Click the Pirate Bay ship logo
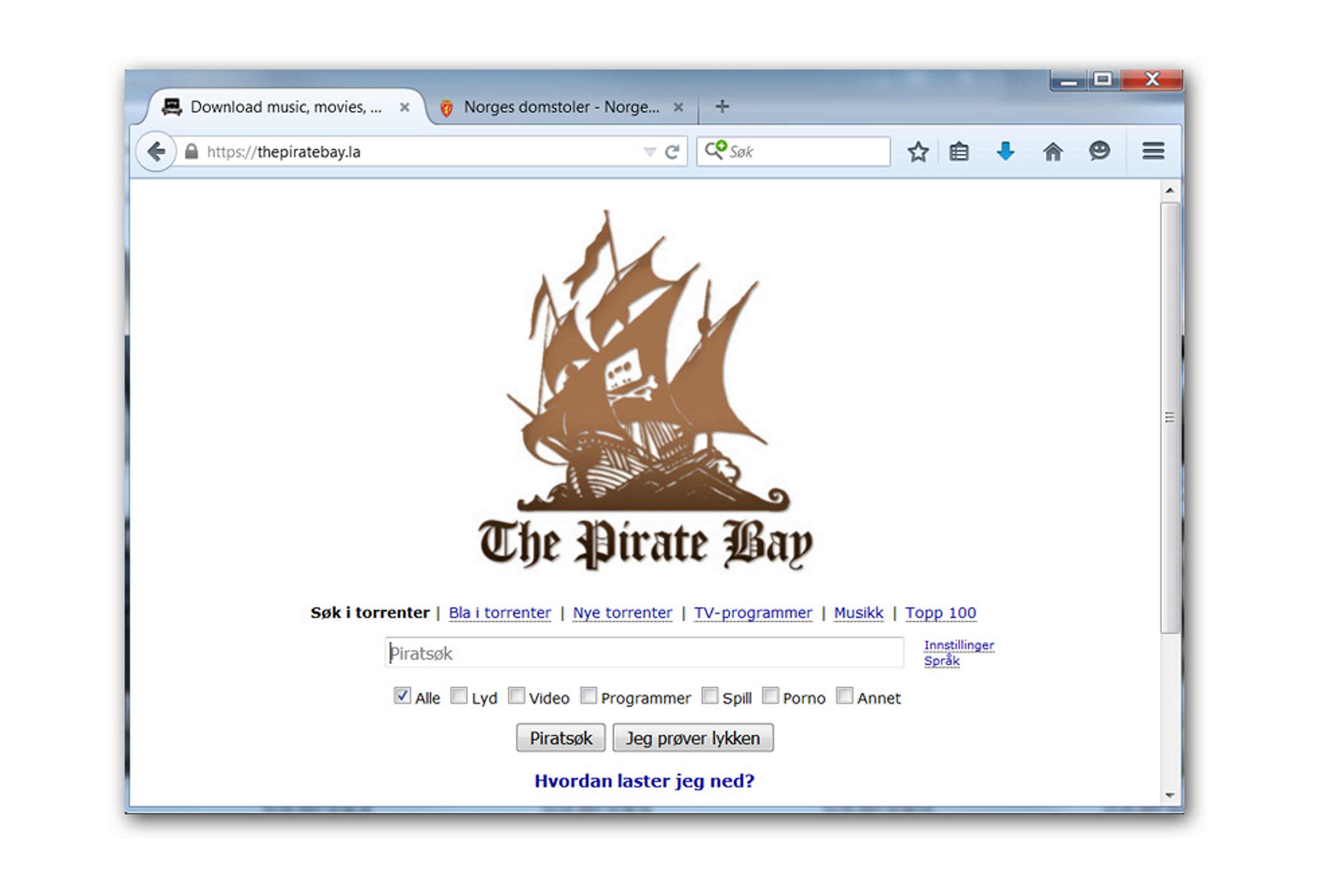This screenshot has height=896, width=1330. tap(646, 391)
